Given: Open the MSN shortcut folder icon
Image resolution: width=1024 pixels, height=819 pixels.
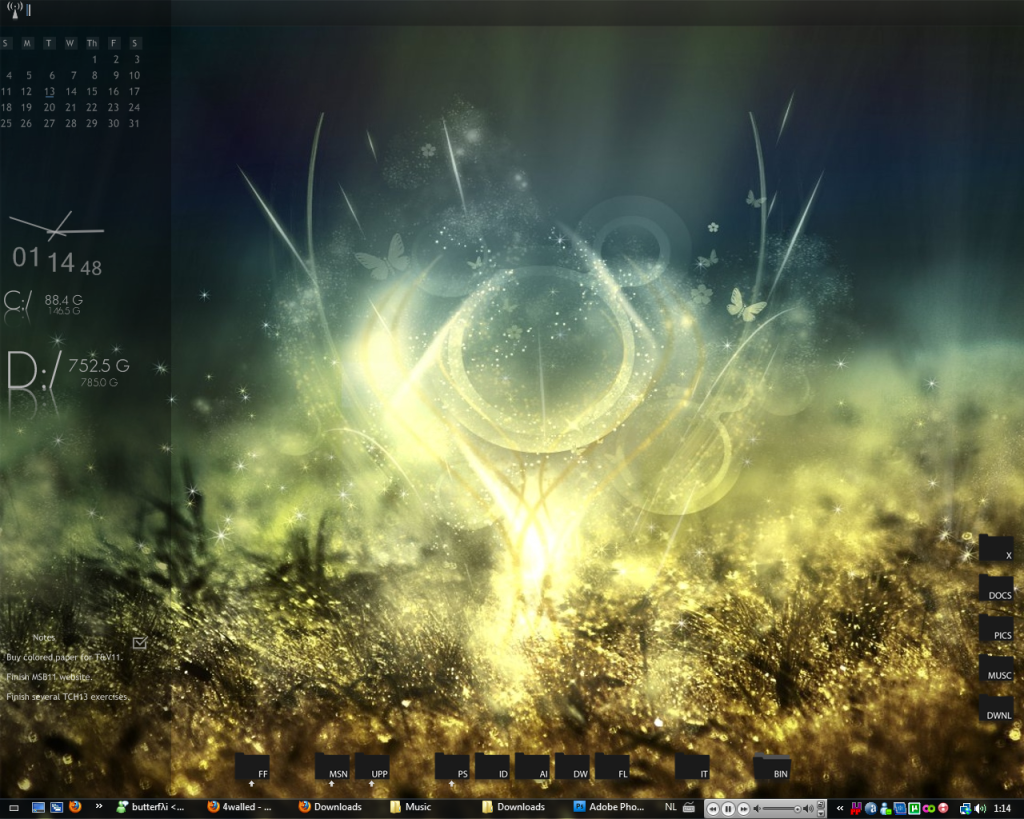Looking at the screenshot, I should pos(332,767).
